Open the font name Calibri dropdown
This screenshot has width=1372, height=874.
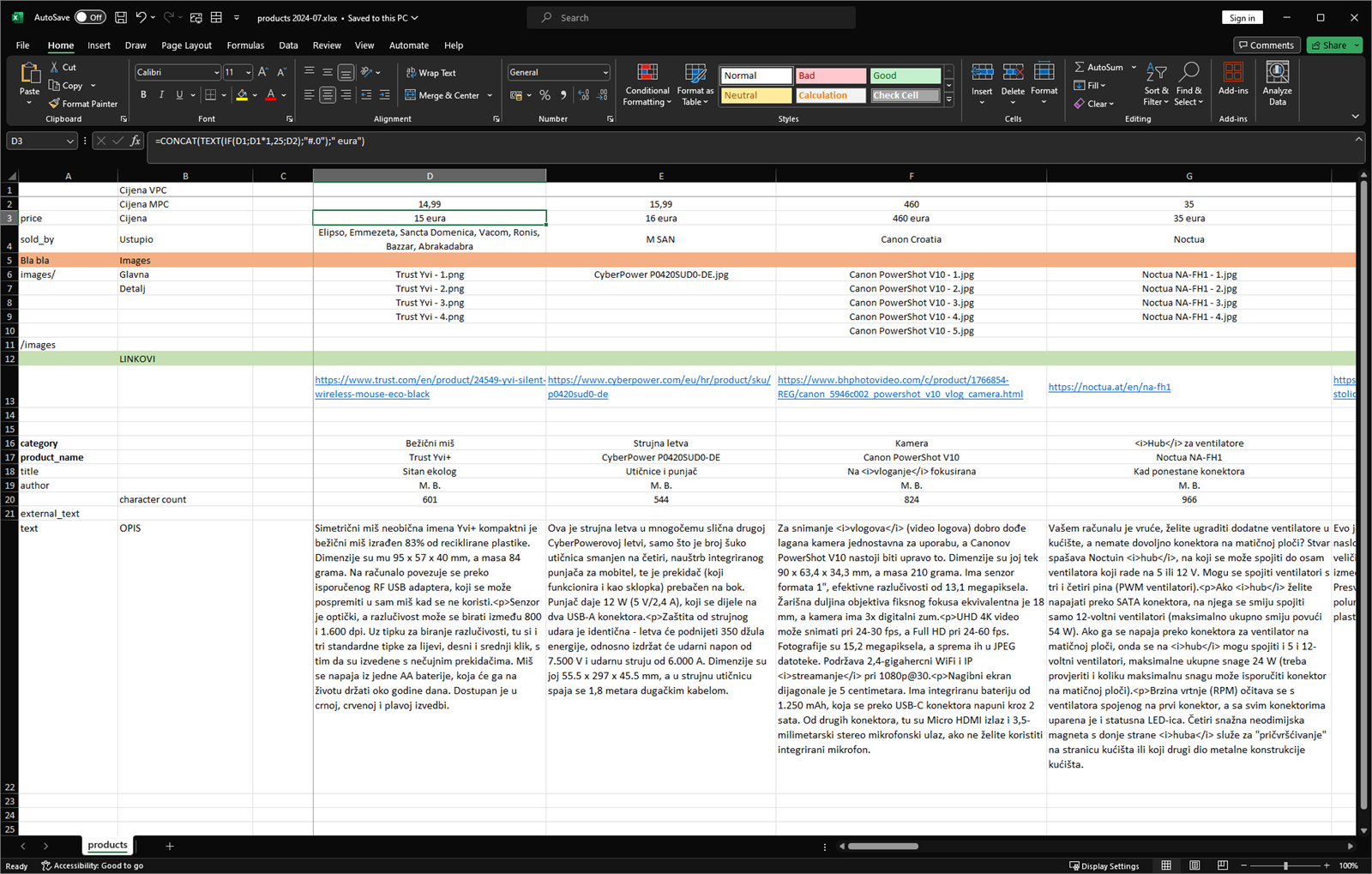[216, 73]
